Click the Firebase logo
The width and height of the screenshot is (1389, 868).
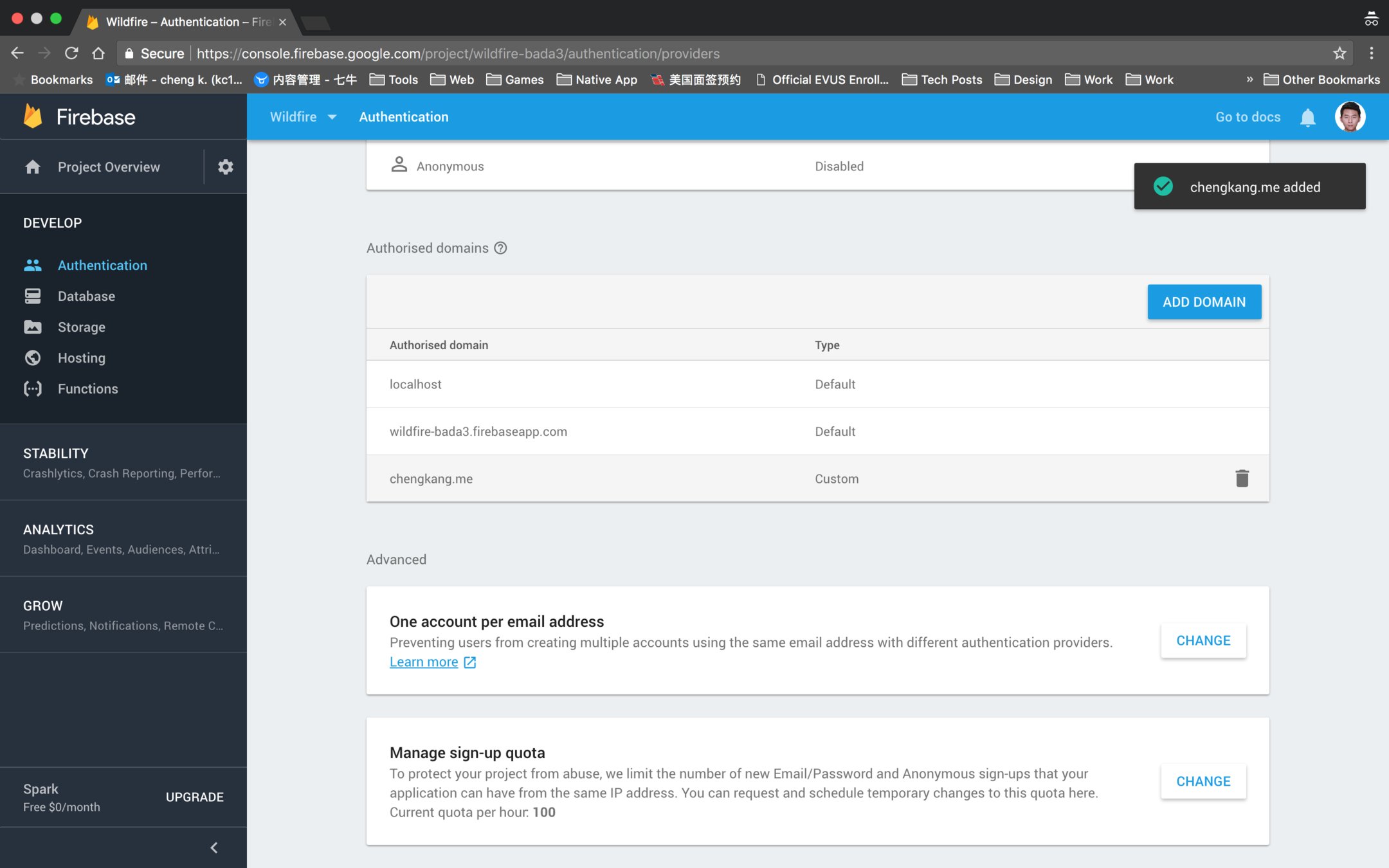coord(33,117)
